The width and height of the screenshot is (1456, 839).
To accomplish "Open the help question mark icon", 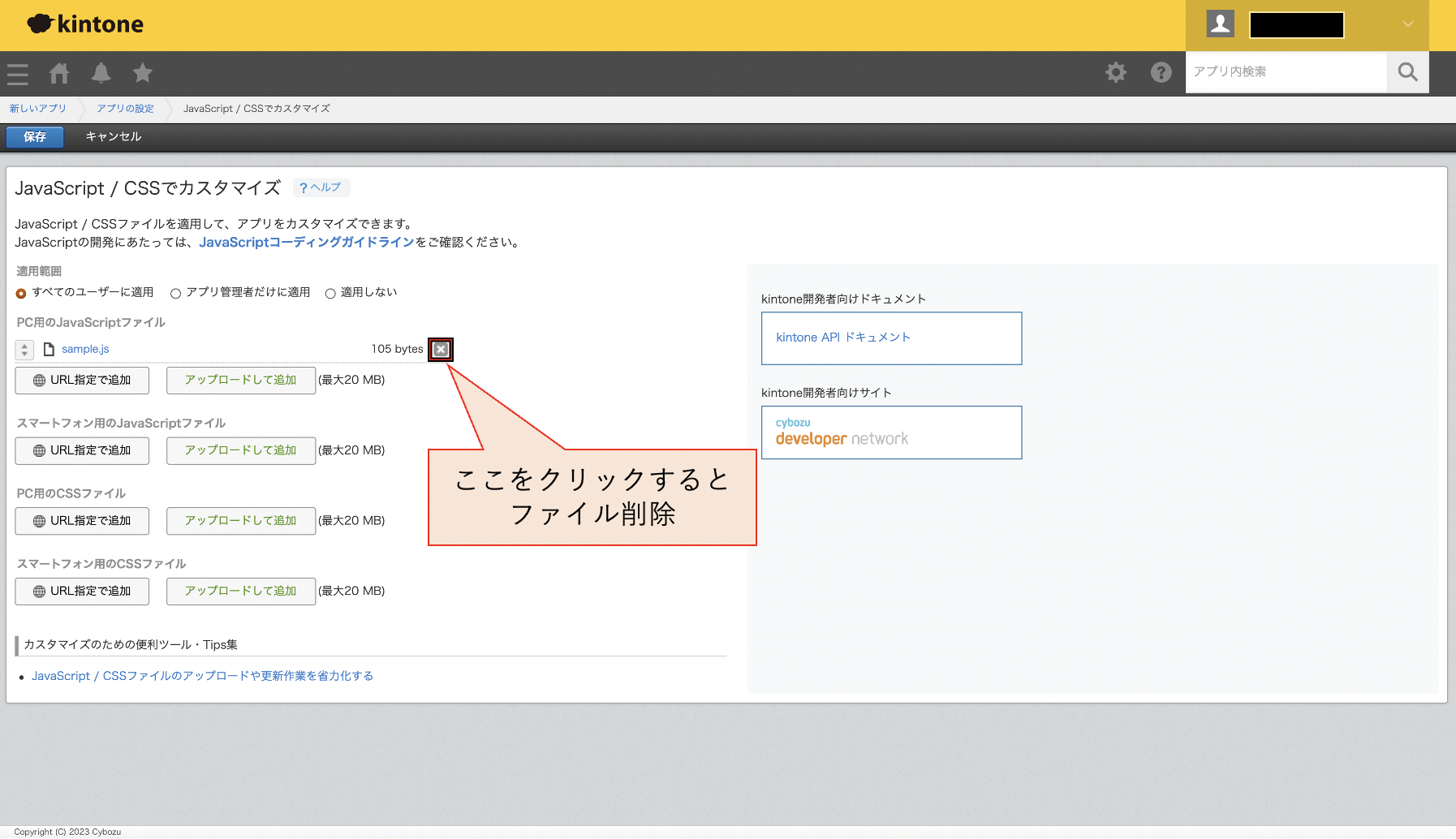I will [1161, 72].
